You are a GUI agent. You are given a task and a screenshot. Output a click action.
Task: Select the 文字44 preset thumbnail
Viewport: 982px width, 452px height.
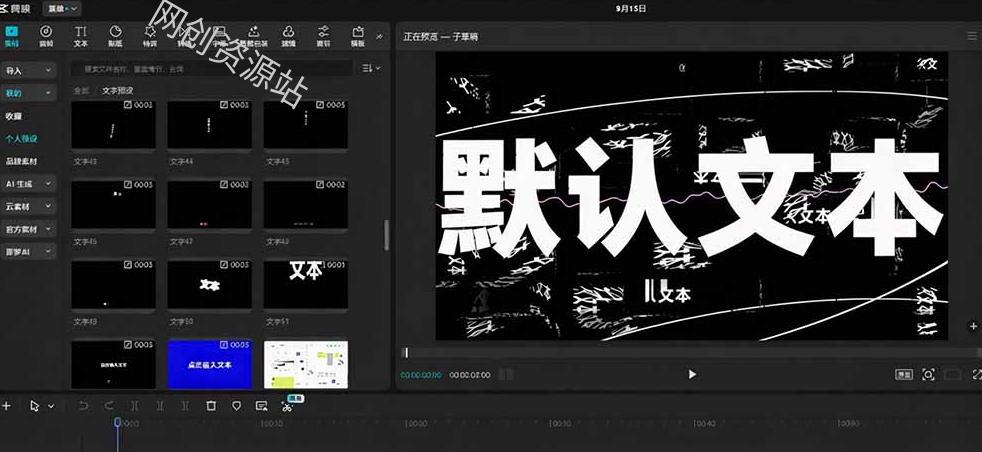click(209, 124)
